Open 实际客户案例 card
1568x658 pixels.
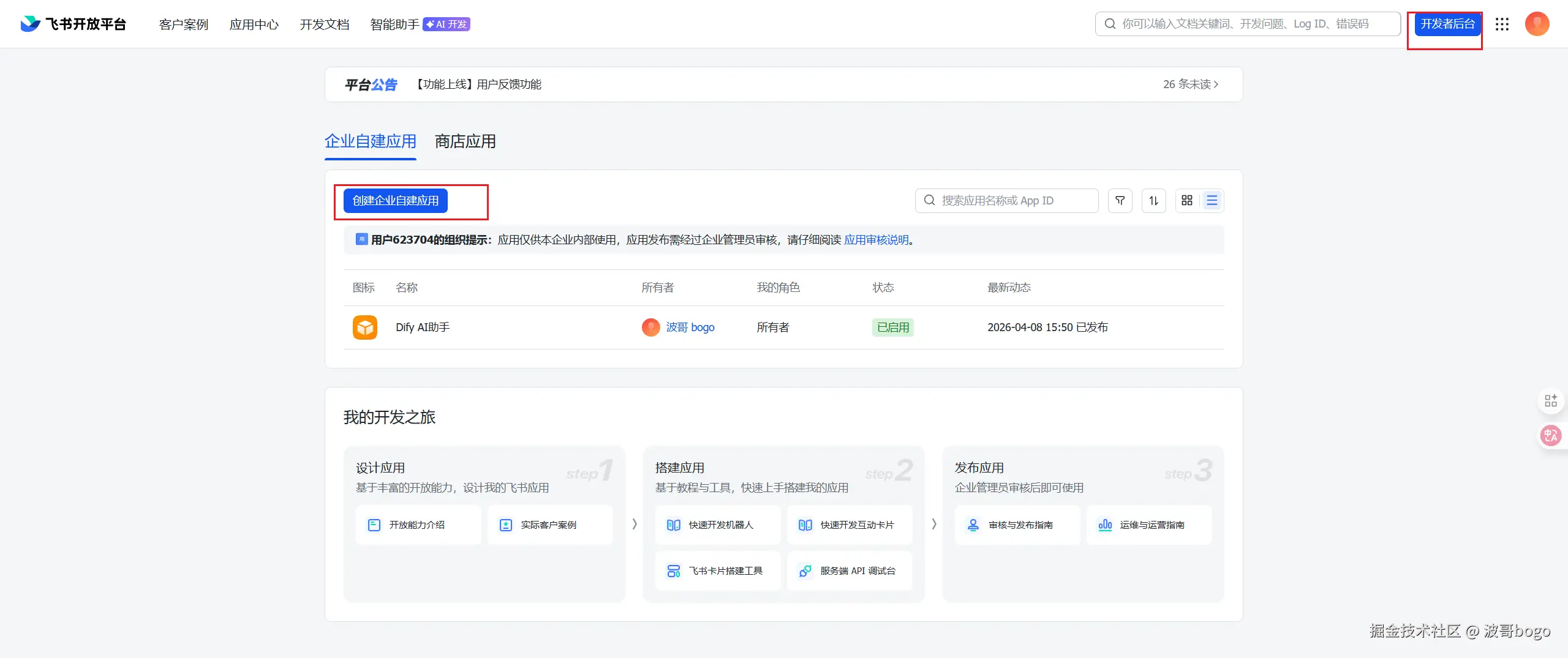(550, 525)
